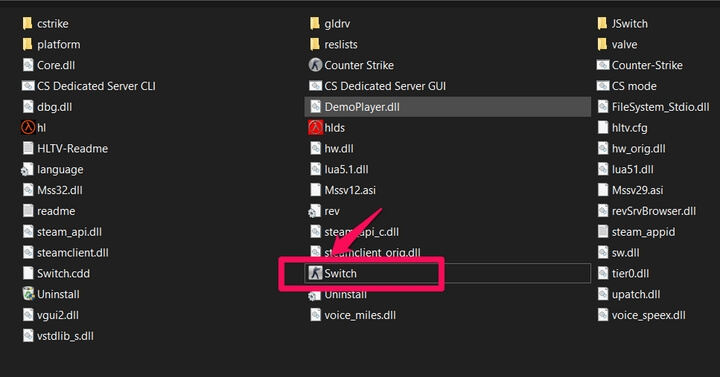Select CS Dedicated Server GUI shortcut
Screen dimensions: 720x377
[x=377, y=86]
